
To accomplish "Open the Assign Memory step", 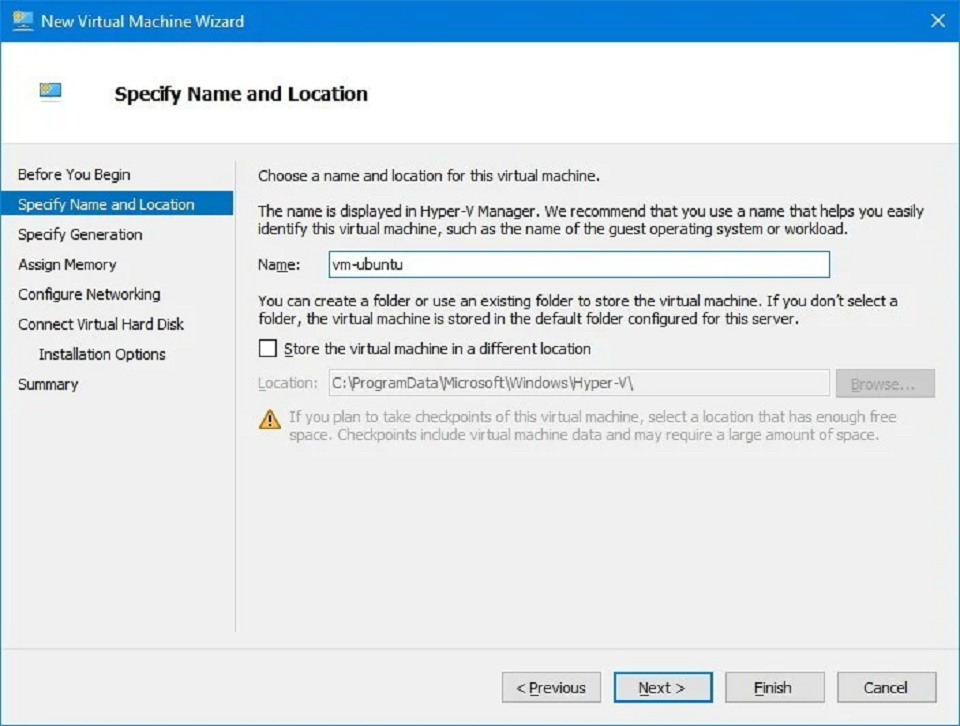I will pos(67,264).
